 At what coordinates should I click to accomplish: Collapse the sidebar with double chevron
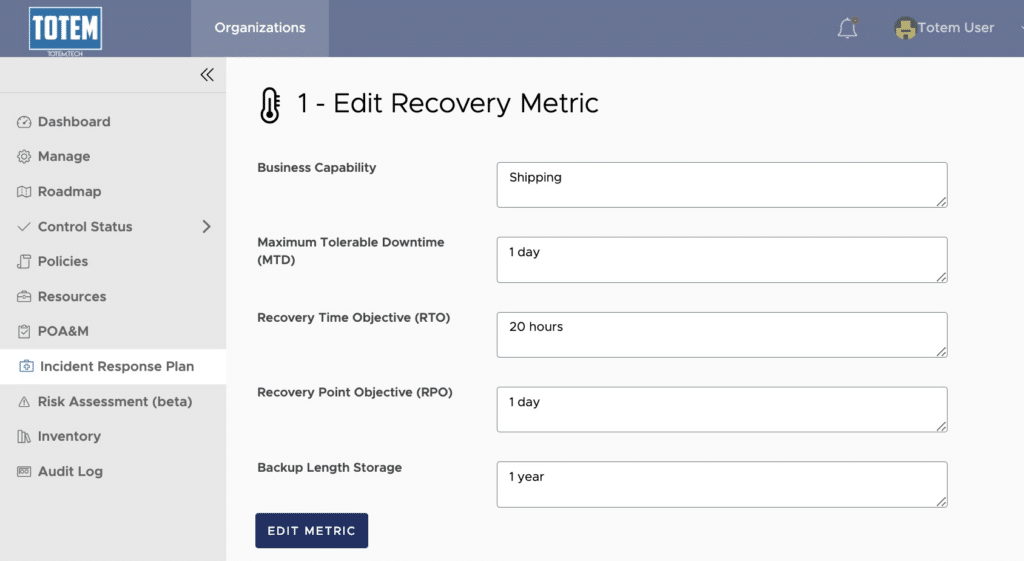click(207, 74)
